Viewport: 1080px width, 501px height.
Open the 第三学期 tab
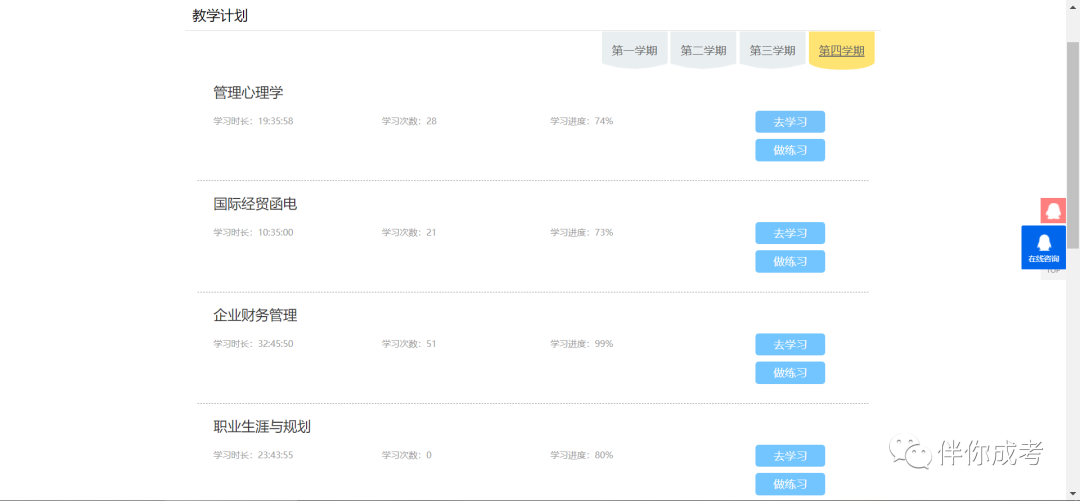coord(772,50)
